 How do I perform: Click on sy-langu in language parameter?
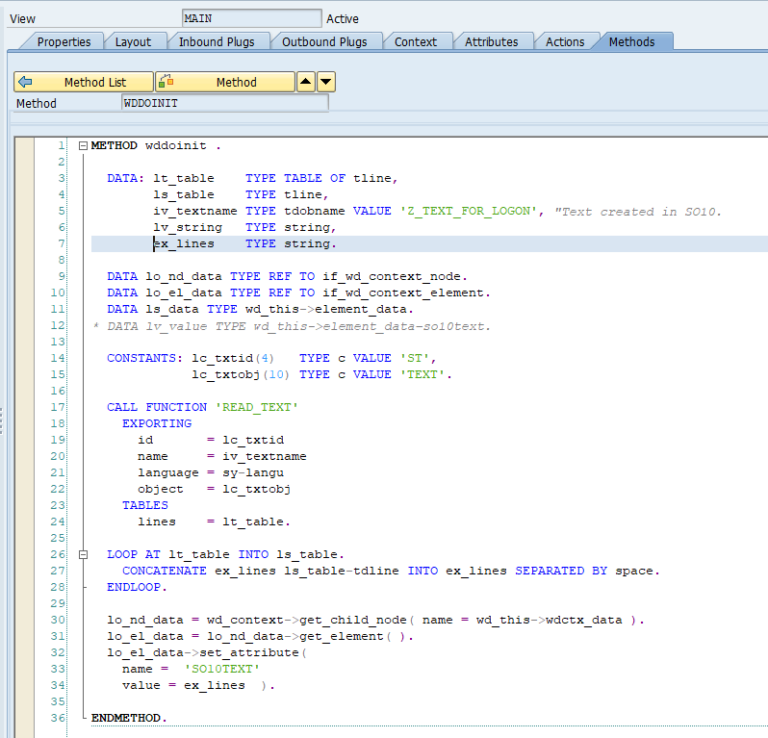point(253,473)
